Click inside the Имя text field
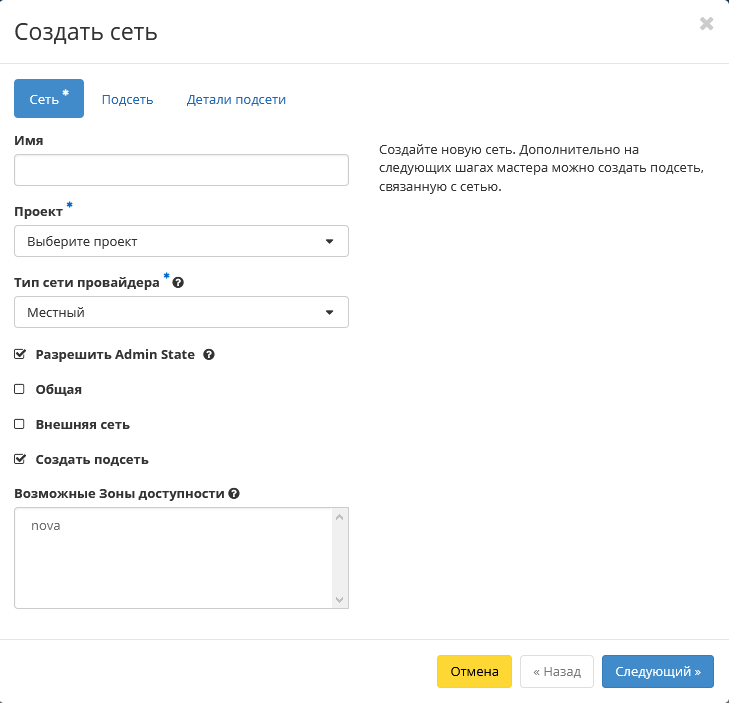 pyautogui.click(x=181, y=170)
